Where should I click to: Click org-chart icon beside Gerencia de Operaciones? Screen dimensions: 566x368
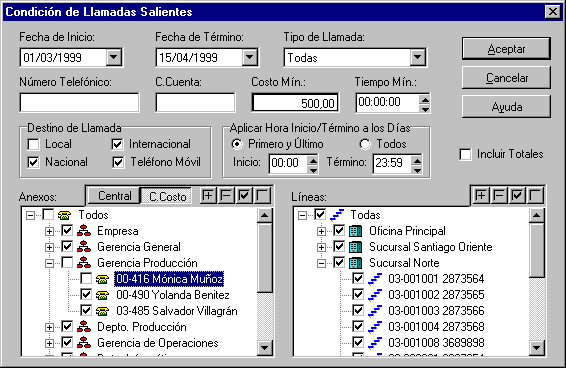83,343
